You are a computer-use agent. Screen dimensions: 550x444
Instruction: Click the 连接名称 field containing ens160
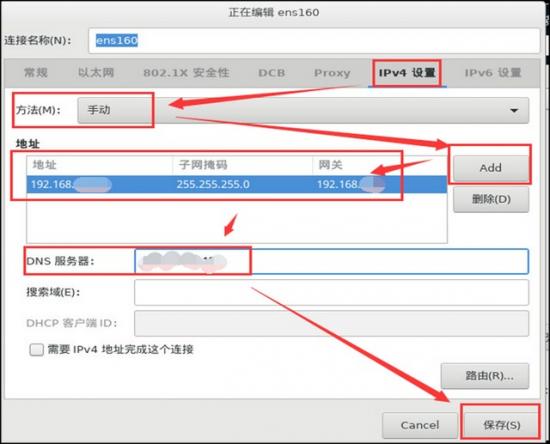314,41
